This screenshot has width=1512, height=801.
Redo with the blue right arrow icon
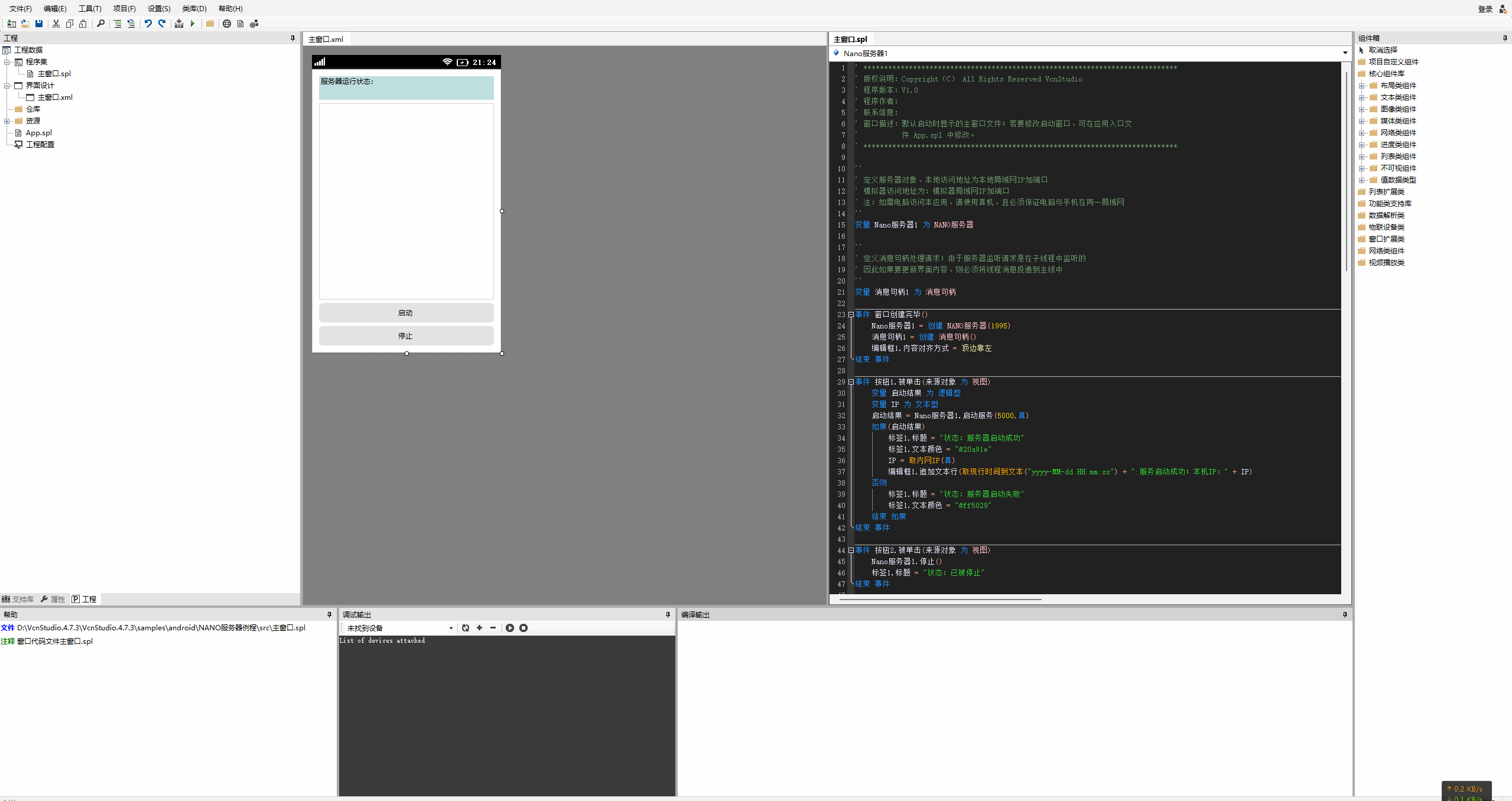click(x=162, y=24)
